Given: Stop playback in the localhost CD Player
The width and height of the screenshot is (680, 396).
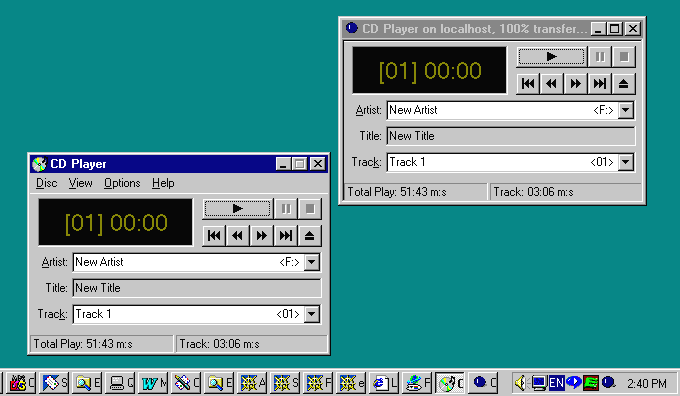Looking at the screenshot, I should 624,57.
